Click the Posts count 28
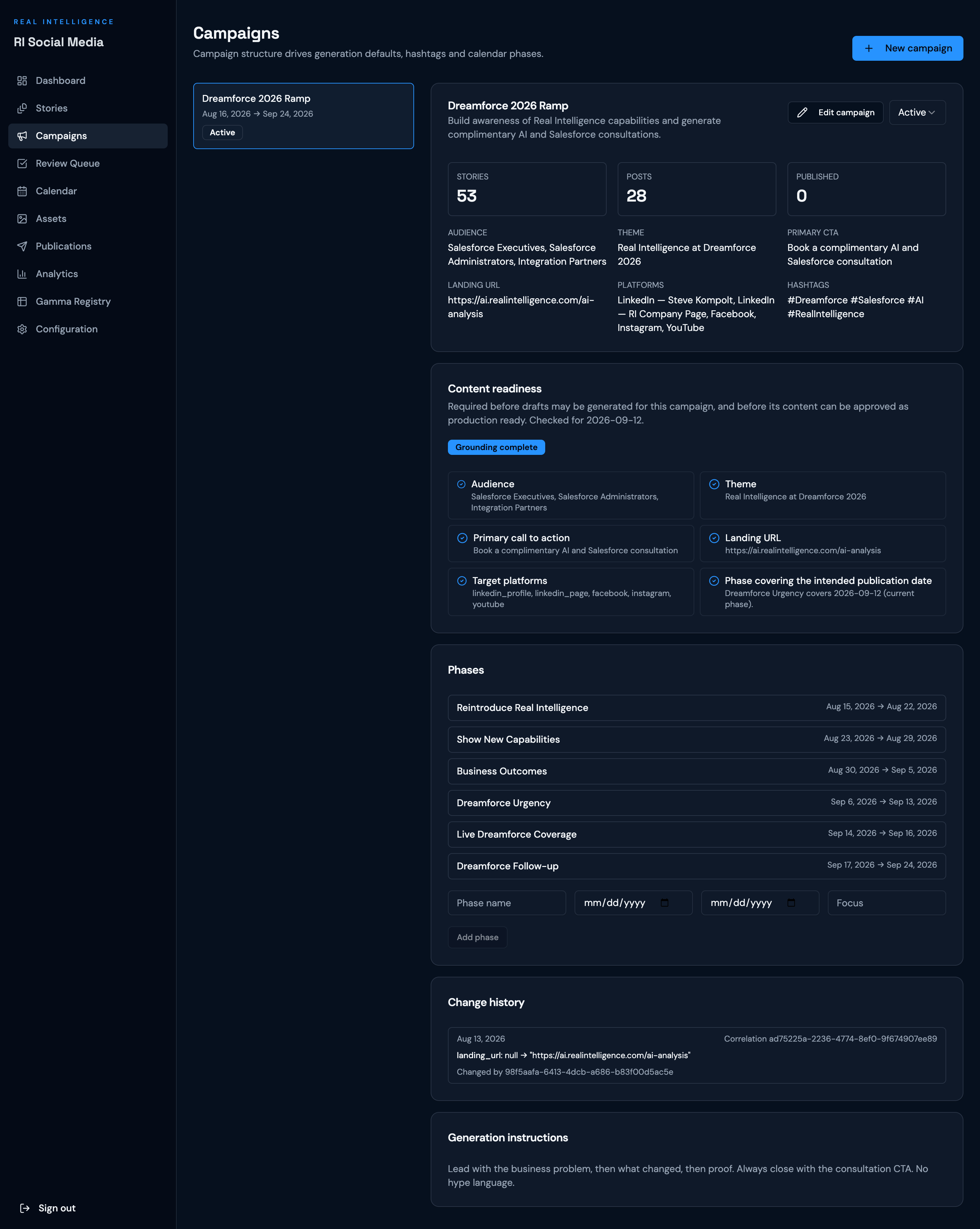 pyautogui.click(x=636, y=196)
